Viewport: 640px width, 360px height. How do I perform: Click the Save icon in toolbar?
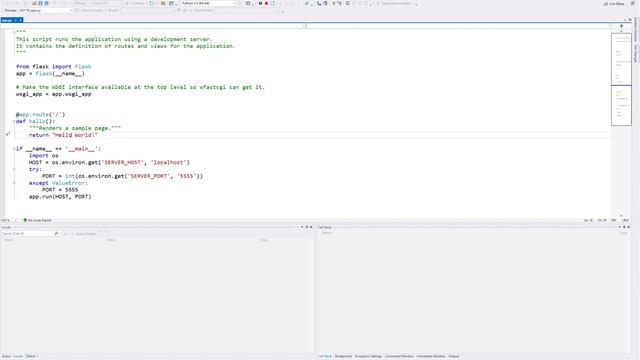coord(40,3)
